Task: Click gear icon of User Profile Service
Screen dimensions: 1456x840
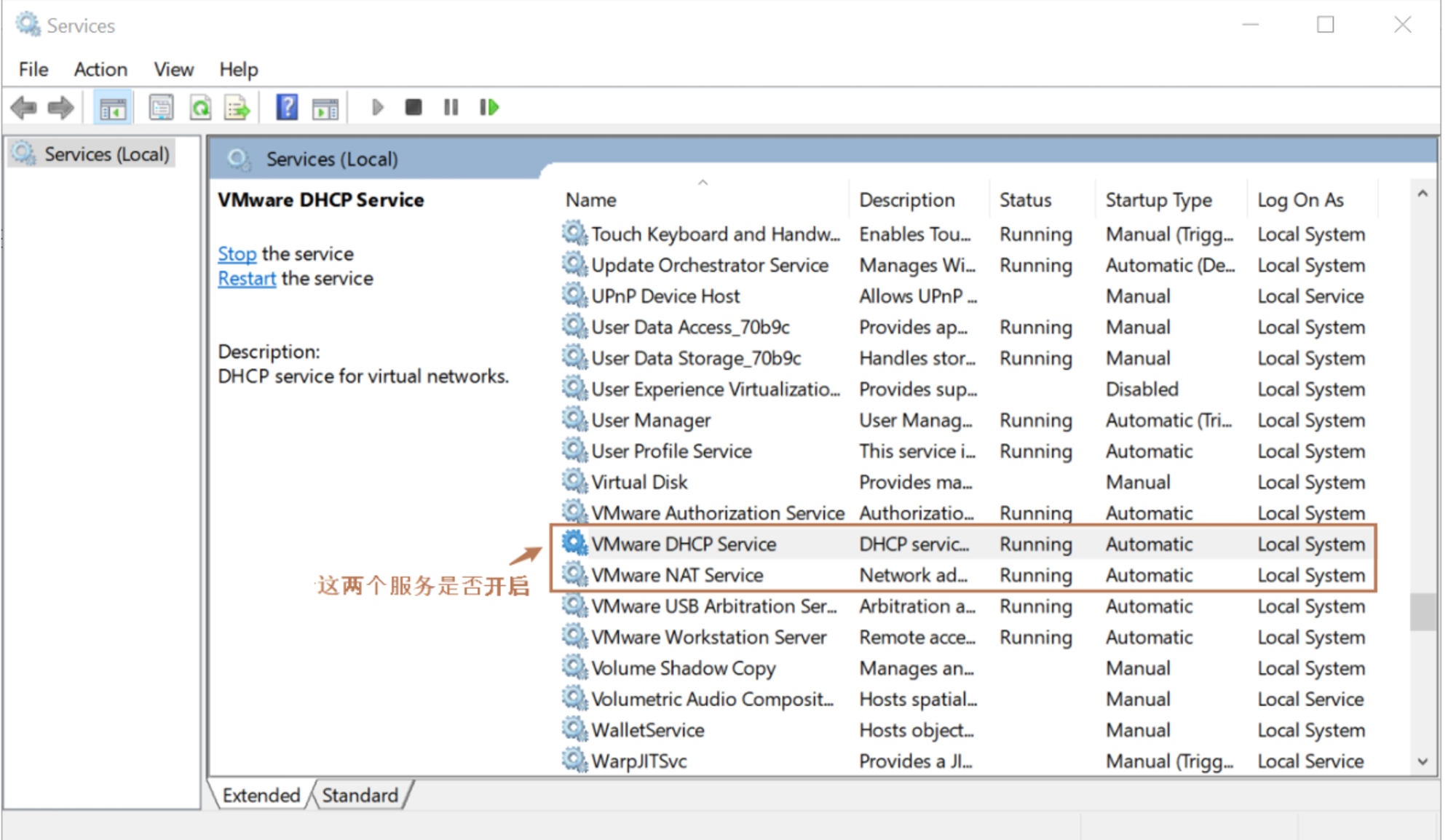Action: pos(574,450)
